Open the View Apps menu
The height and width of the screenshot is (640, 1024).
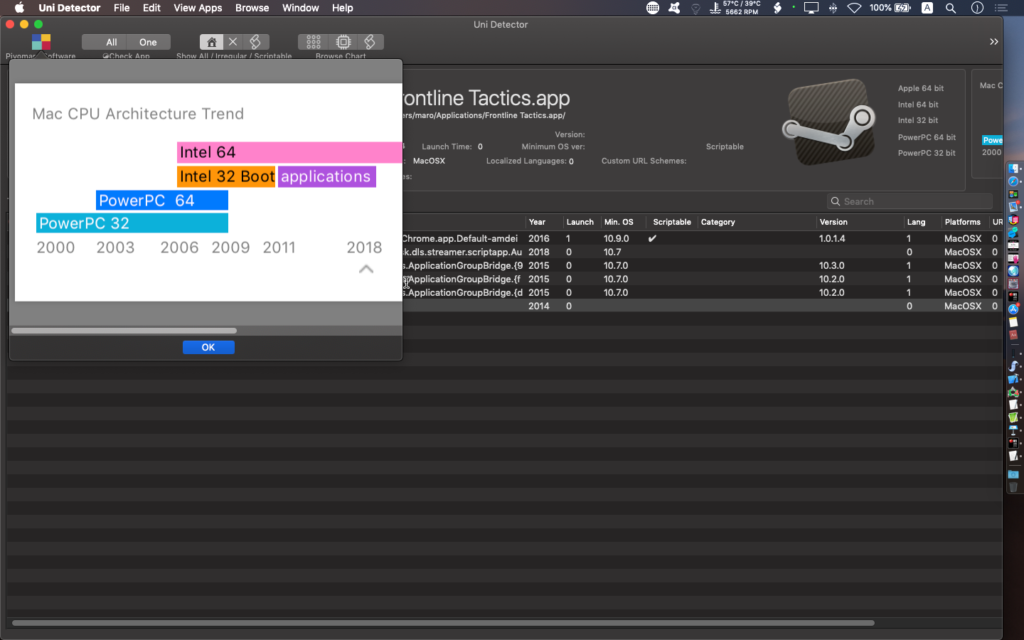coord(198,8)
